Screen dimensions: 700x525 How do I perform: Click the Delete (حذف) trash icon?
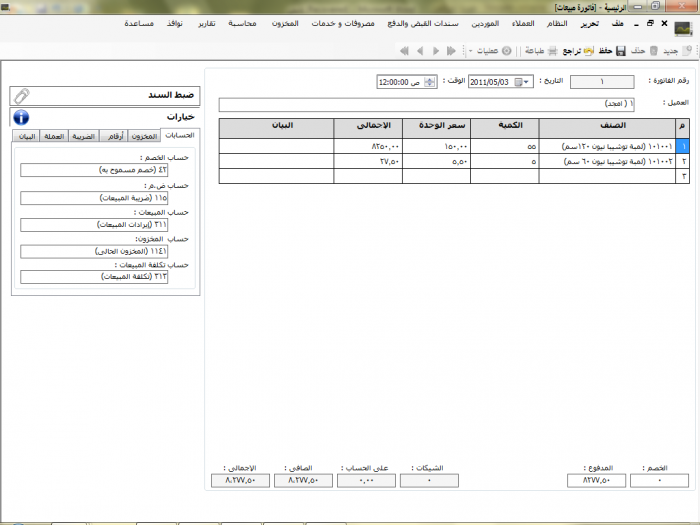point(654,50)
